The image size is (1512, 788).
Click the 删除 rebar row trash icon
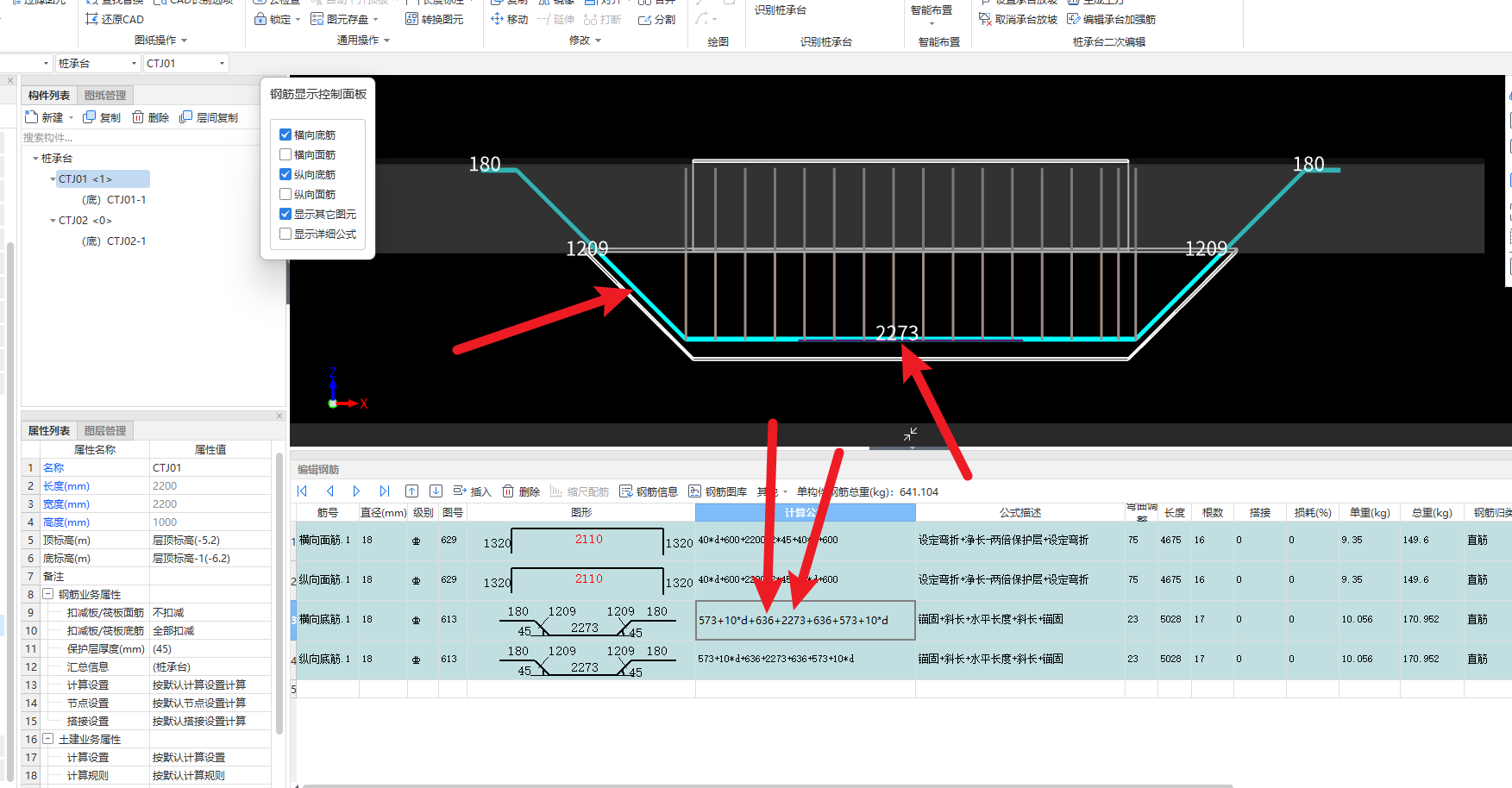[508, 491]
